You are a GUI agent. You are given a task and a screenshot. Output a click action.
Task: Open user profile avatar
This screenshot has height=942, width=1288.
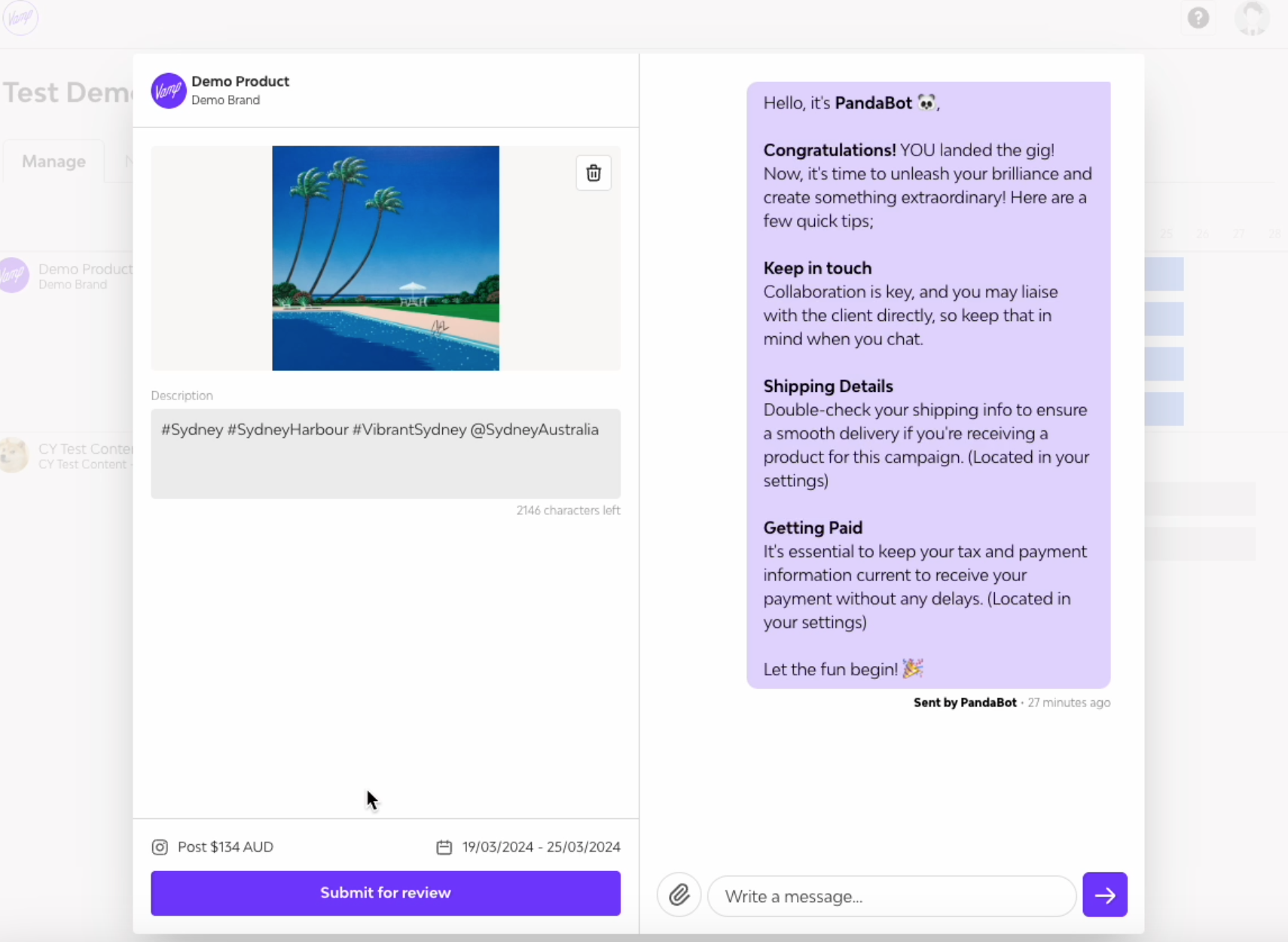pyautogui.click(x=1252, y=17)
